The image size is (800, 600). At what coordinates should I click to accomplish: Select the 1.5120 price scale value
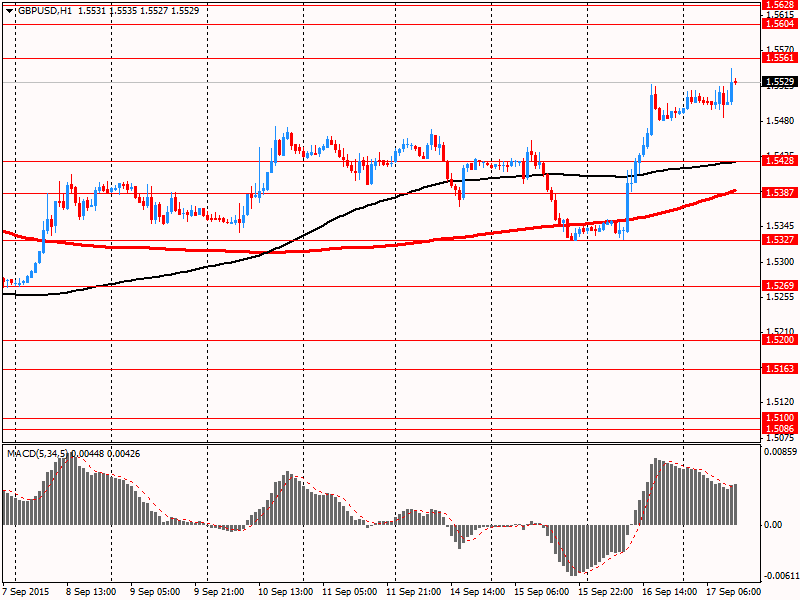(781, 402)
